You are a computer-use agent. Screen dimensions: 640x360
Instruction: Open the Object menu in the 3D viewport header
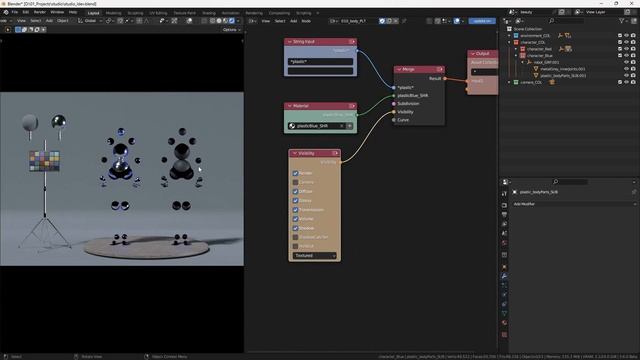pos(63,21)
